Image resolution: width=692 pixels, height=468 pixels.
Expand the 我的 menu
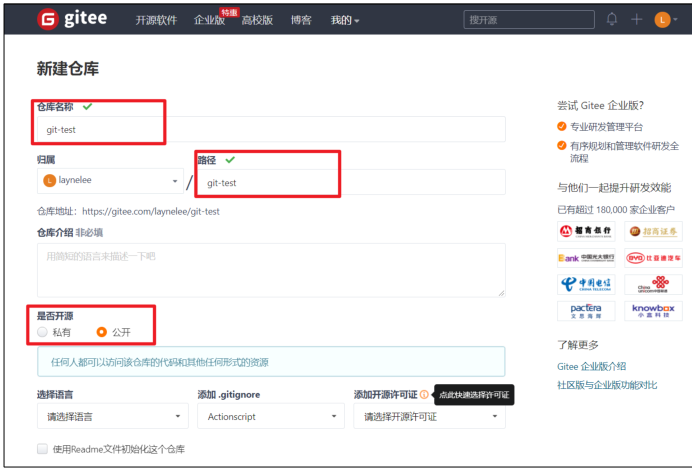point(345,20)
